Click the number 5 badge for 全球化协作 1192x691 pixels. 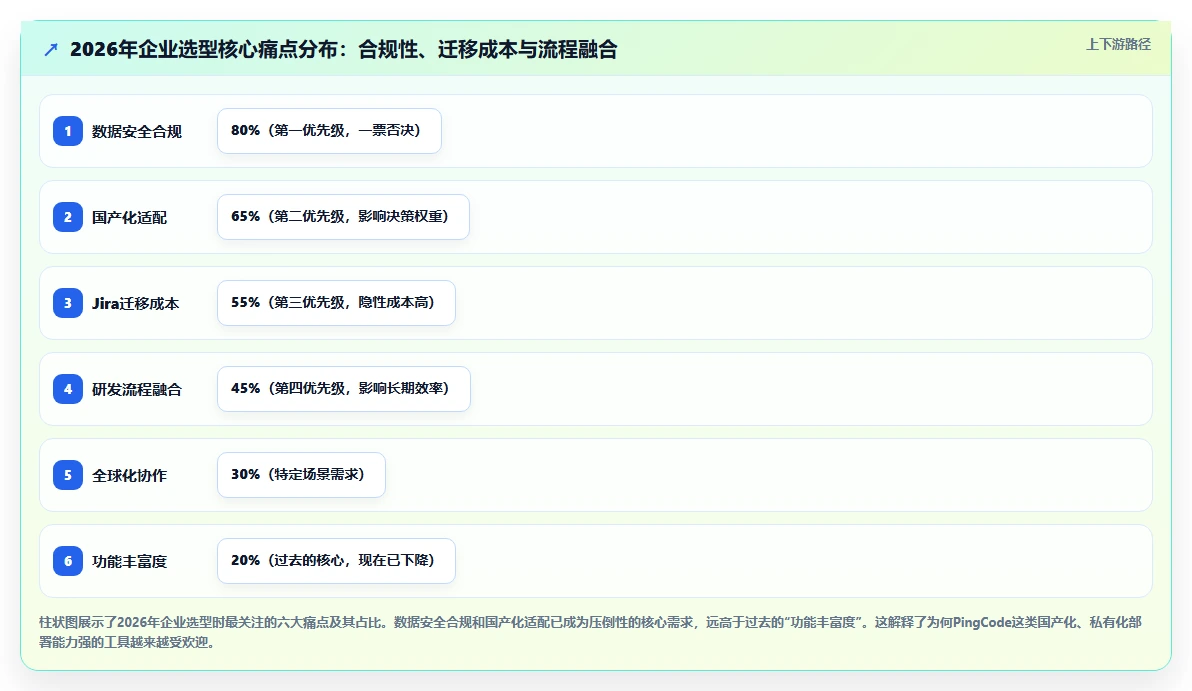(x=68, y=474)
